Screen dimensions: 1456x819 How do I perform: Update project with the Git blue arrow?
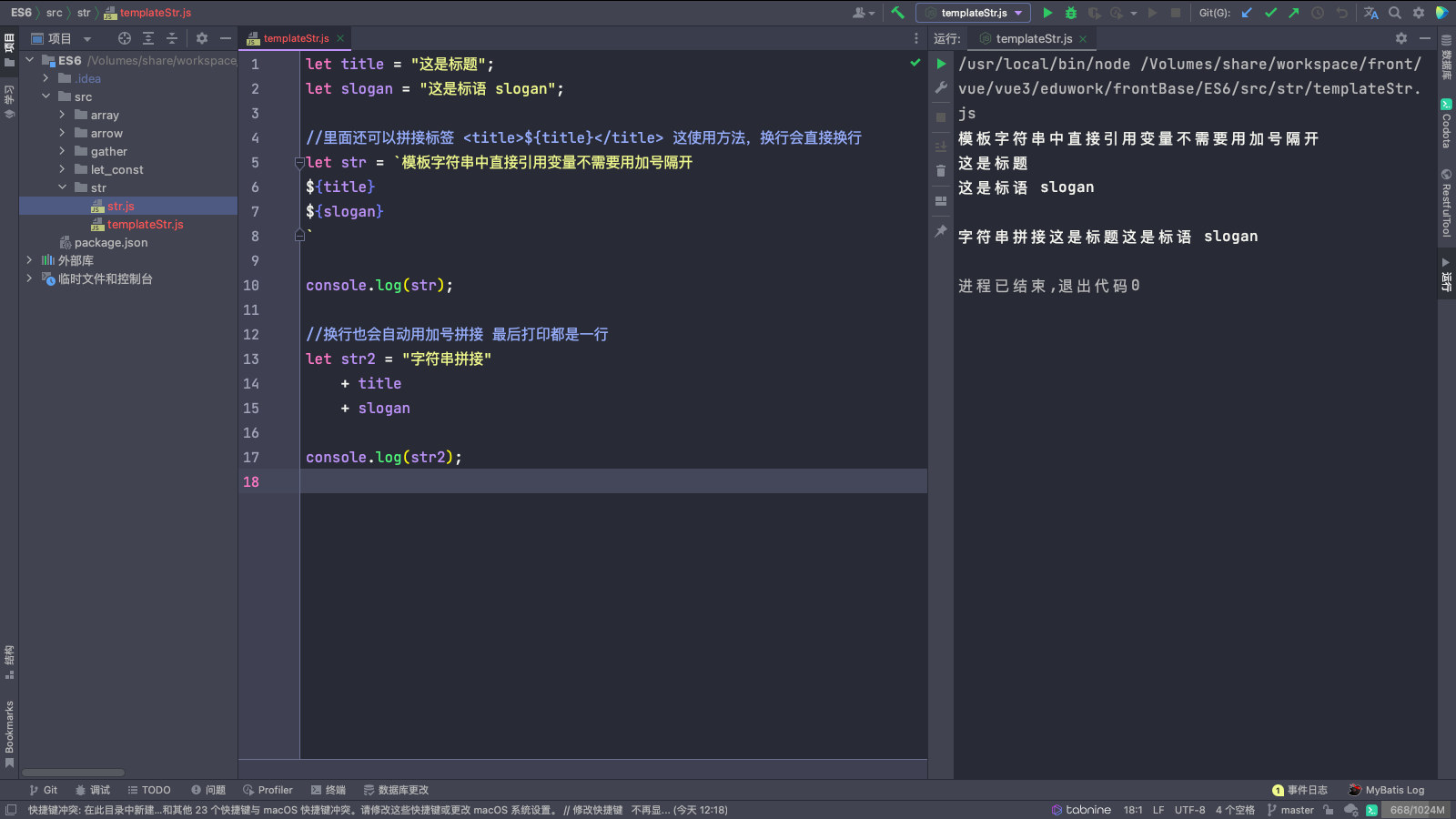coord(1247,13)
